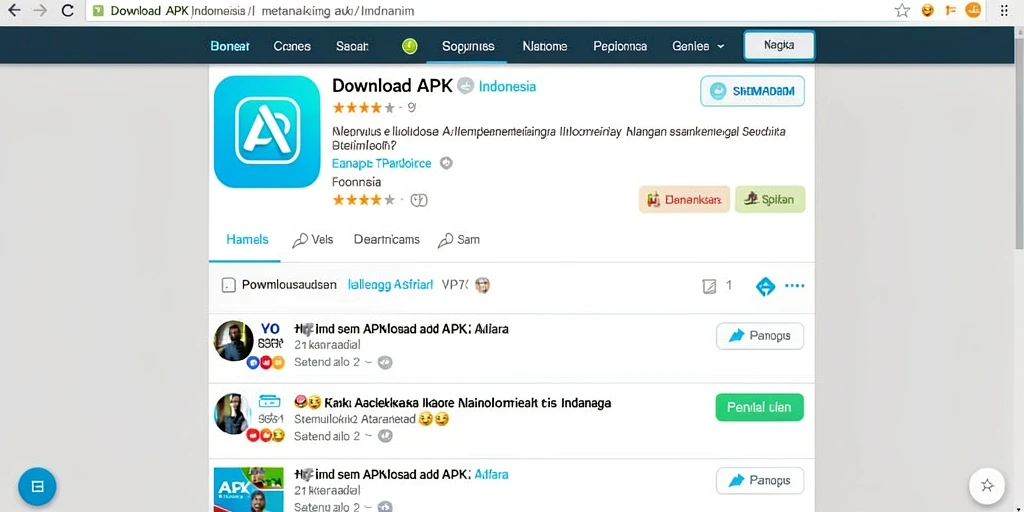Reload the page with refresh icon
This screenshot has height=512, width=1024.
[67, 10]
